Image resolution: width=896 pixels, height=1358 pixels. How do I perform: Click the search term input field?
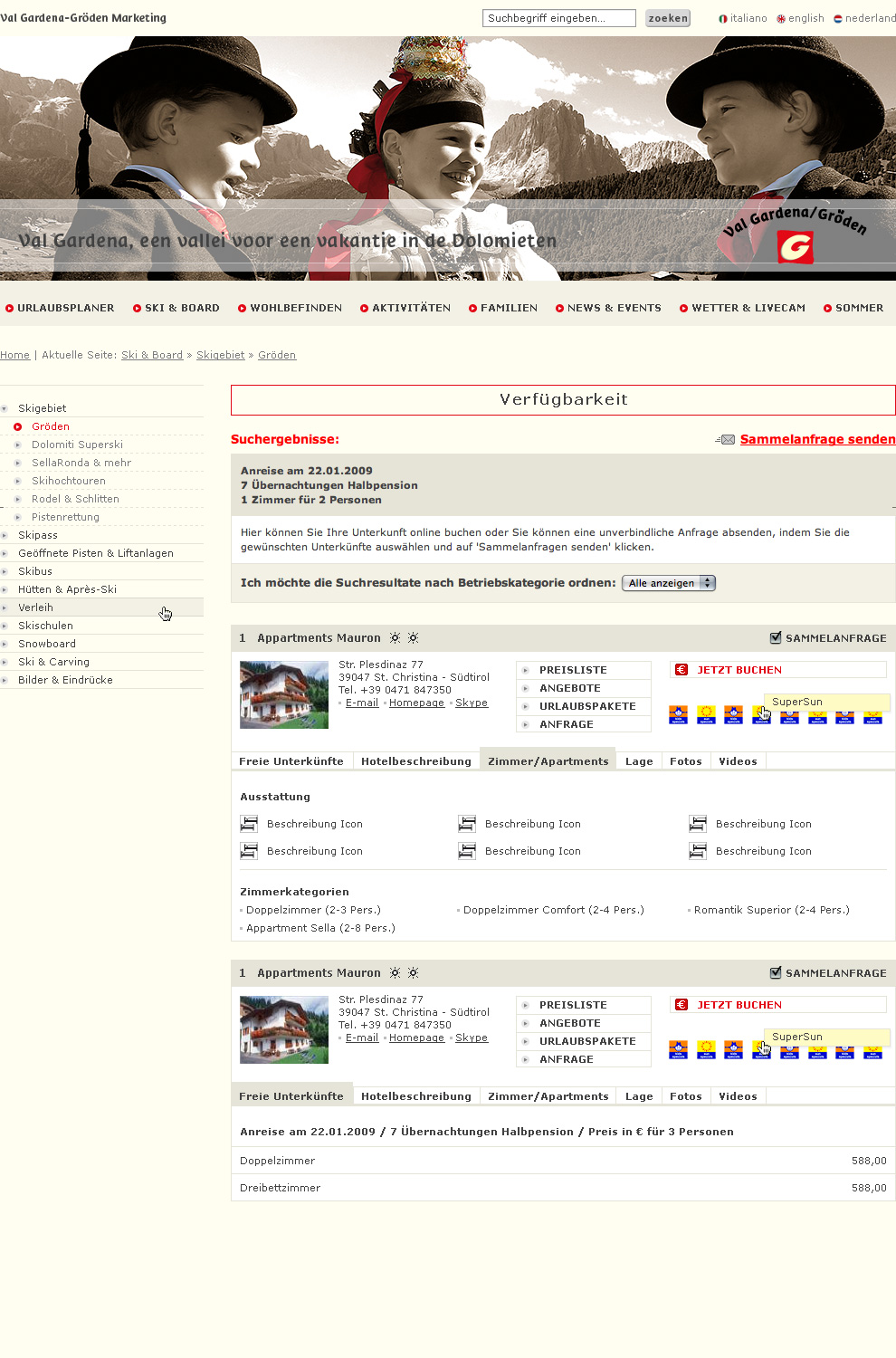tap(558, 18)
